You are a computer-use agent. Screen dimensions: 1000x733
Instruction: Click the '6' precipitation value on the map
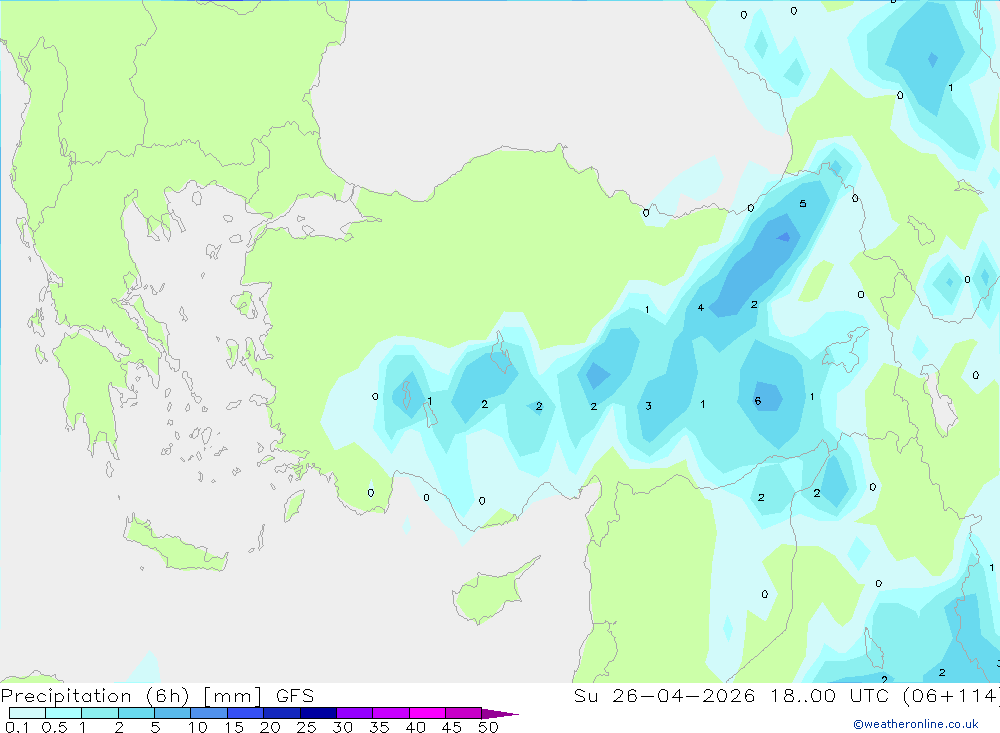pos(758,401)
